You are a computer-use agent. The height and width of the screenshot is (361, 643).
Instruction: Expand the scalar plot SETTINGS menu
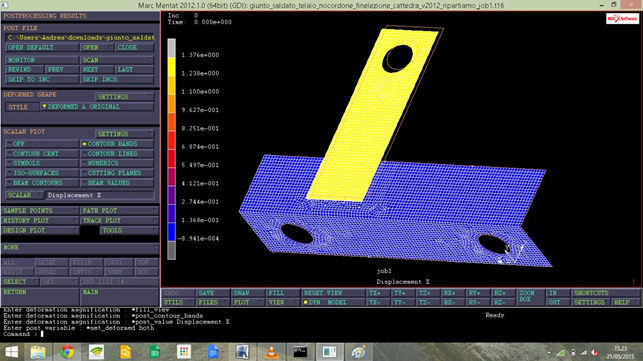click(x=124, y=134)
